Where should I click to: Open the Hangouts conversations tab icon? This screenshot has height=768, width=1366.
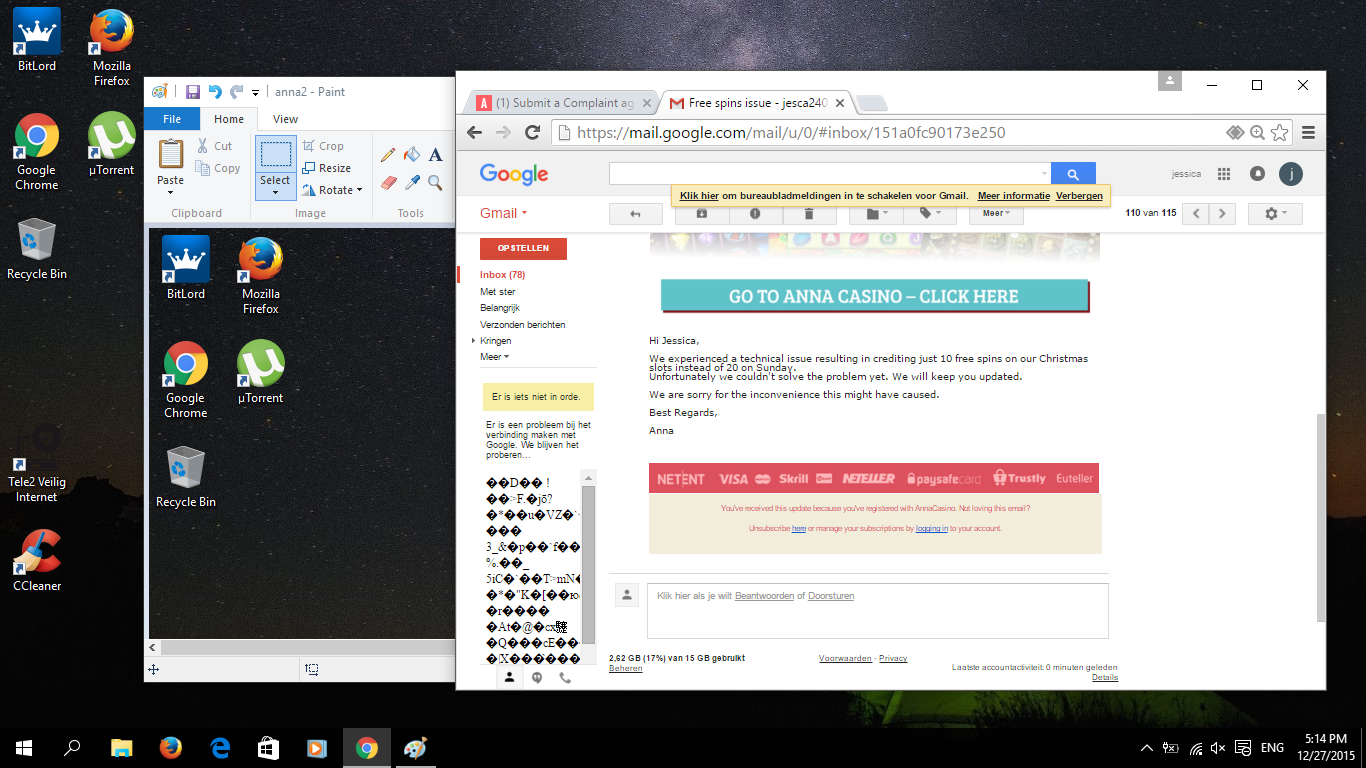coord(537,678)
